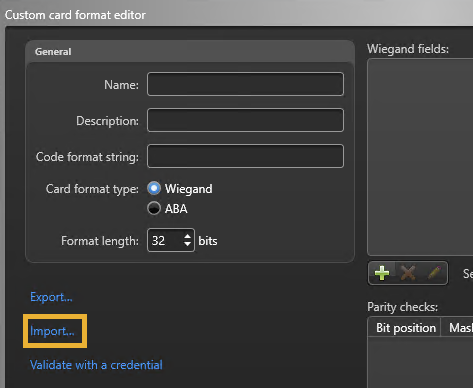
Task: Open the Export... link
Action: pos(51,297)
